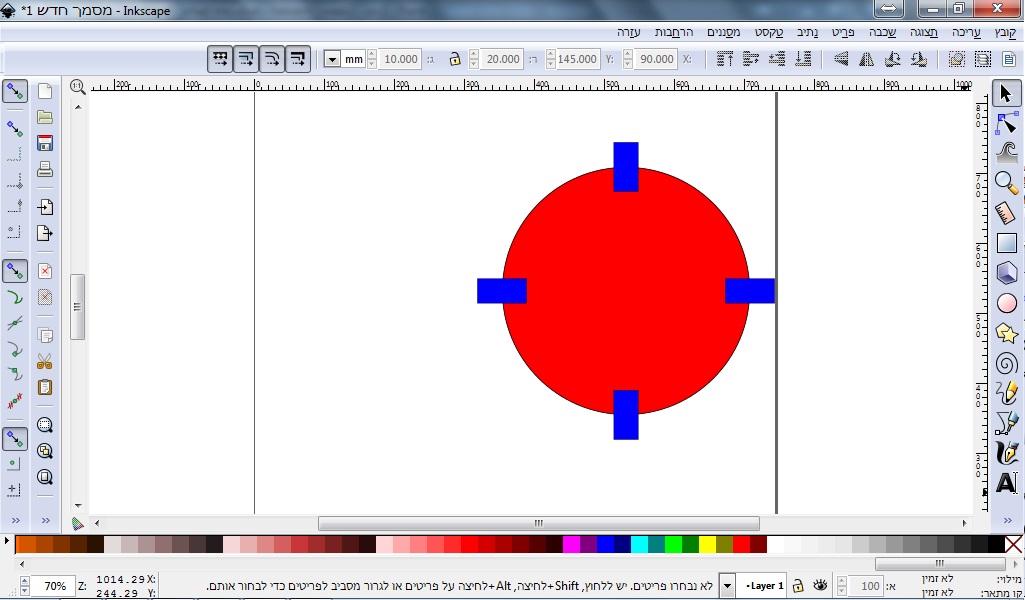Click the X position 90.000 stepper arrows
The width and height of the screenshot is (1025, 600).
pos(628,59)
